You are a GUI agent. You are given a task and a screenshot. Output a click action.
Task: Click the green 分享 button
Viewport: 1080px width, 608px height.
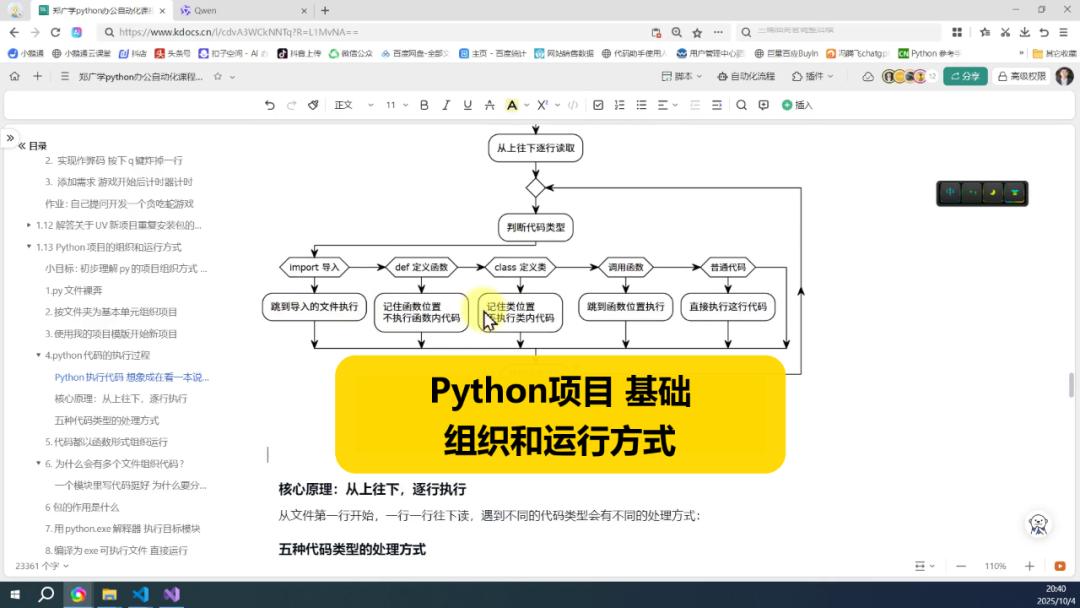965,76
